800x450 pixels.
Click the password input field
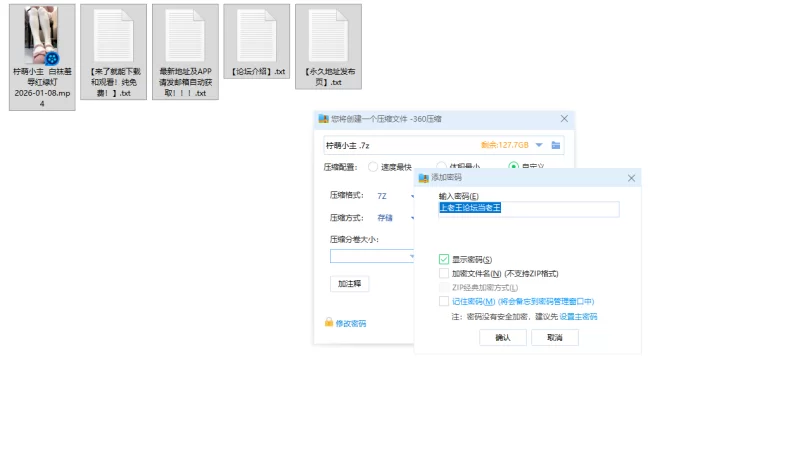coord(529,209)
